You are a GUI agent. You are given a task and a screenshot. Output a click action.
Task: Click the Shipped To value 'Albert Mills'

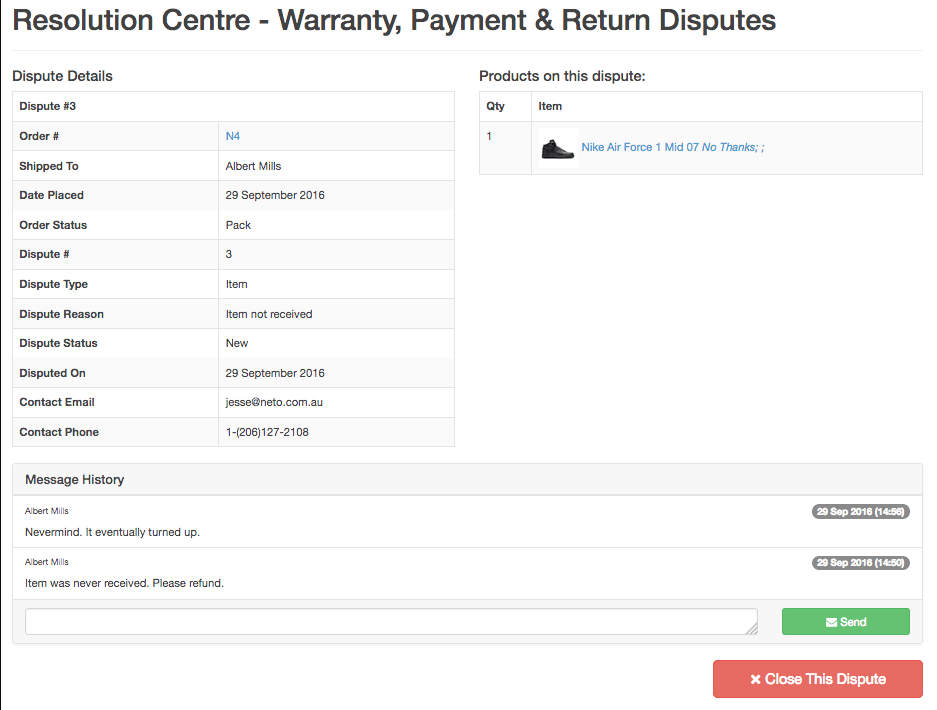tap(253, 166)
